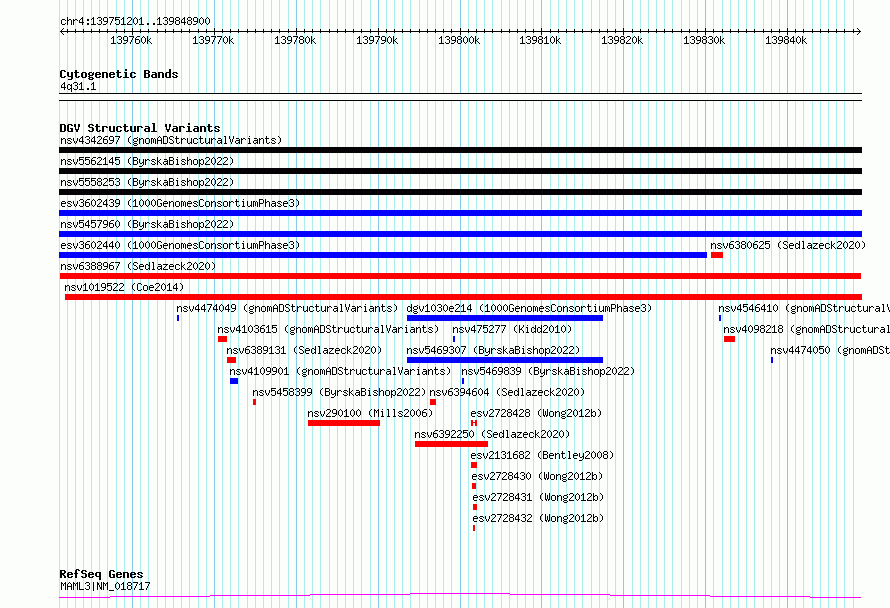Select nsv6392250 Sedlazeck2020 label
The image size is (890, 608).
coord(492,434)
